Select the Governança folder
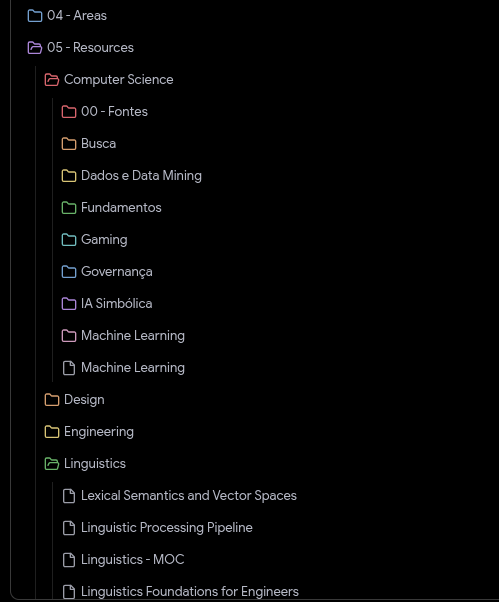The height and width of the screenshot is (602, 499). (x=107, y=272)
